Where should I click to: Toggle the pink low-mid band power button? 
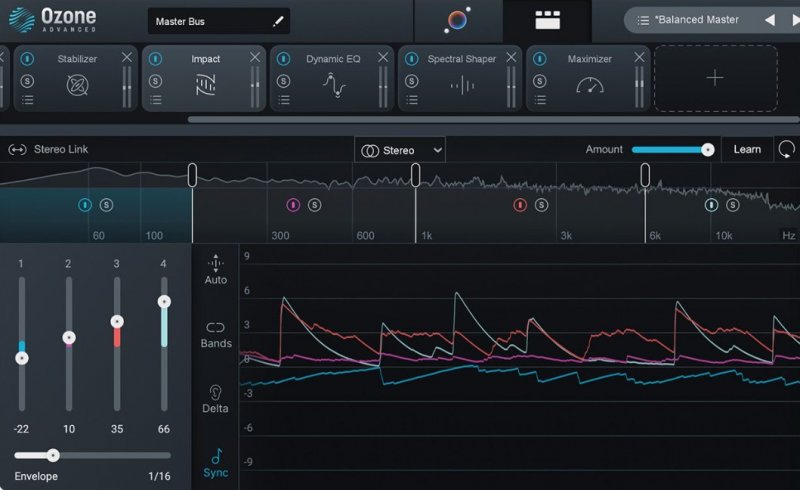click(x=293, y=205)
